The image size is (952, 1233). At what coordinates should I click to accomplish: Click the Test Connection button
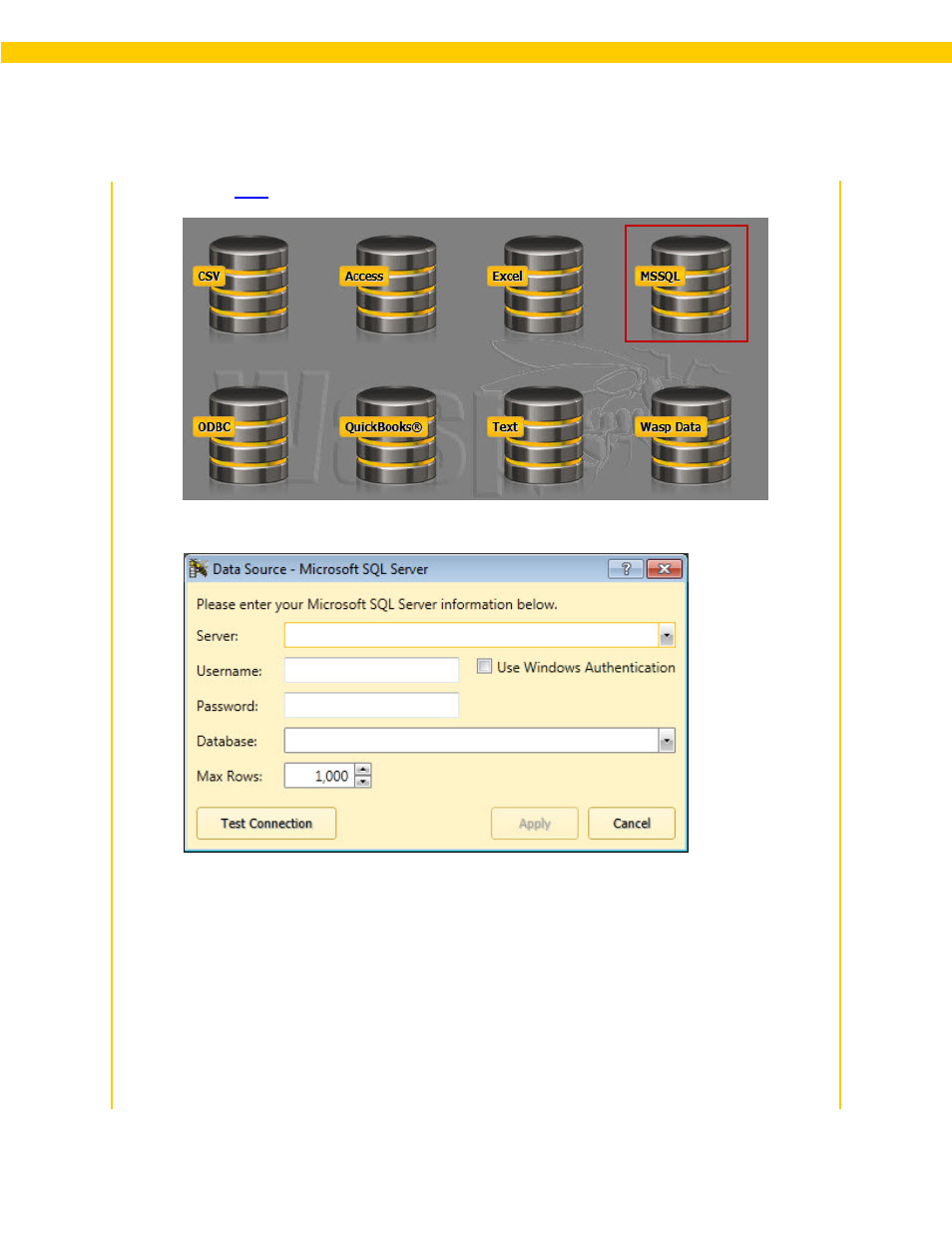point(266,824)
